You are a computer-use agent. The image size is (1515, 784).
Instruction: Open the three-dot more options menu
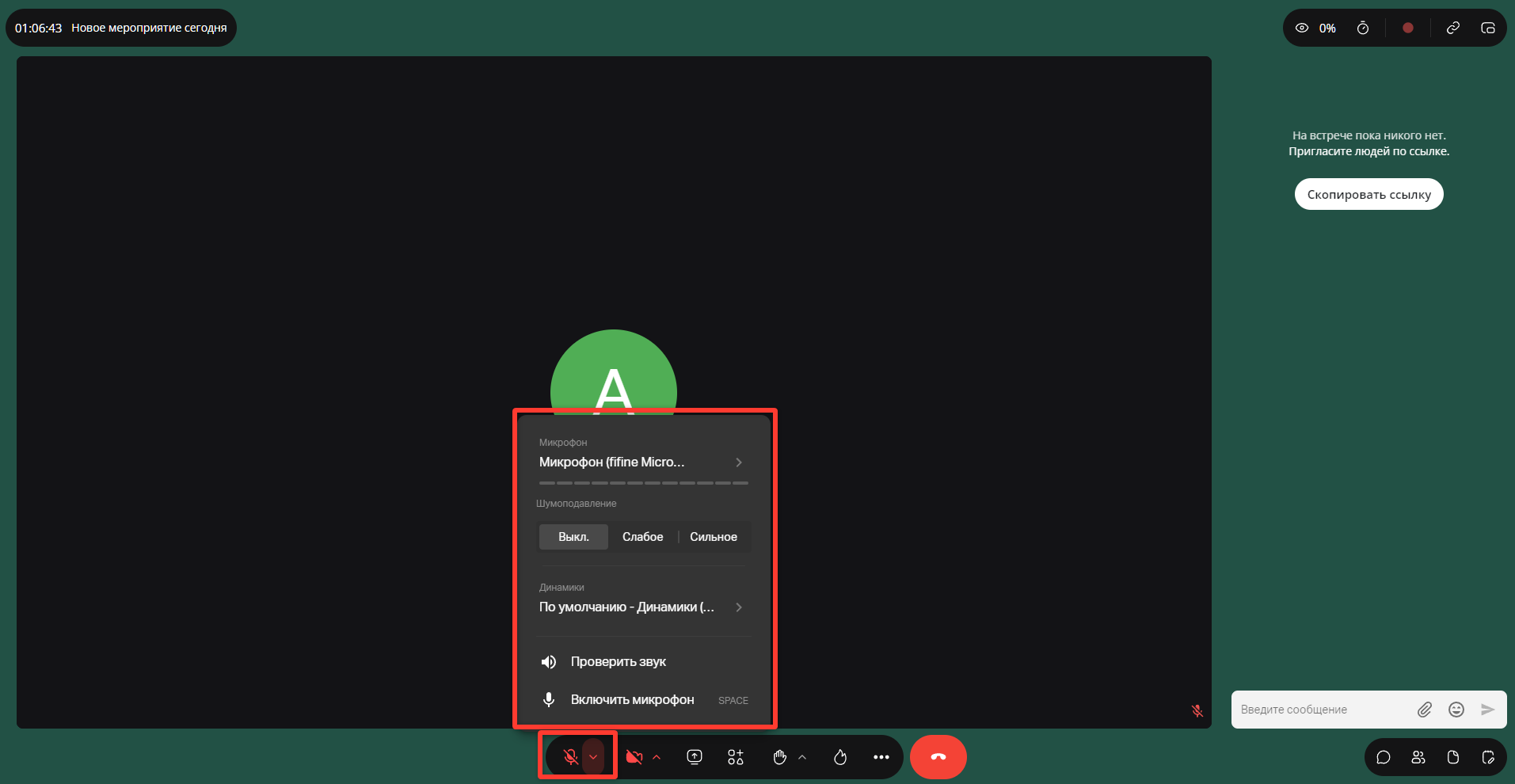point(881,757)
